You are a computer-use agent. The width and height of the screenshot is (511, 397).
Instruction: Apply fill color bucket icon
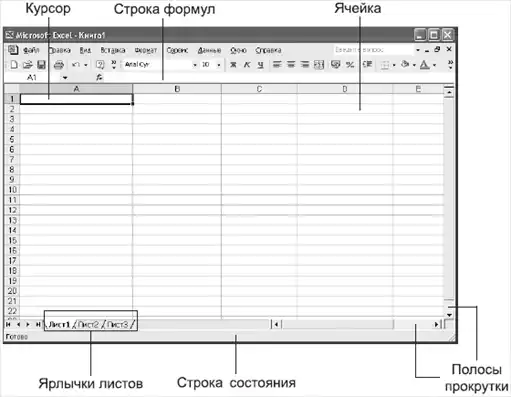tap(405, 64)
